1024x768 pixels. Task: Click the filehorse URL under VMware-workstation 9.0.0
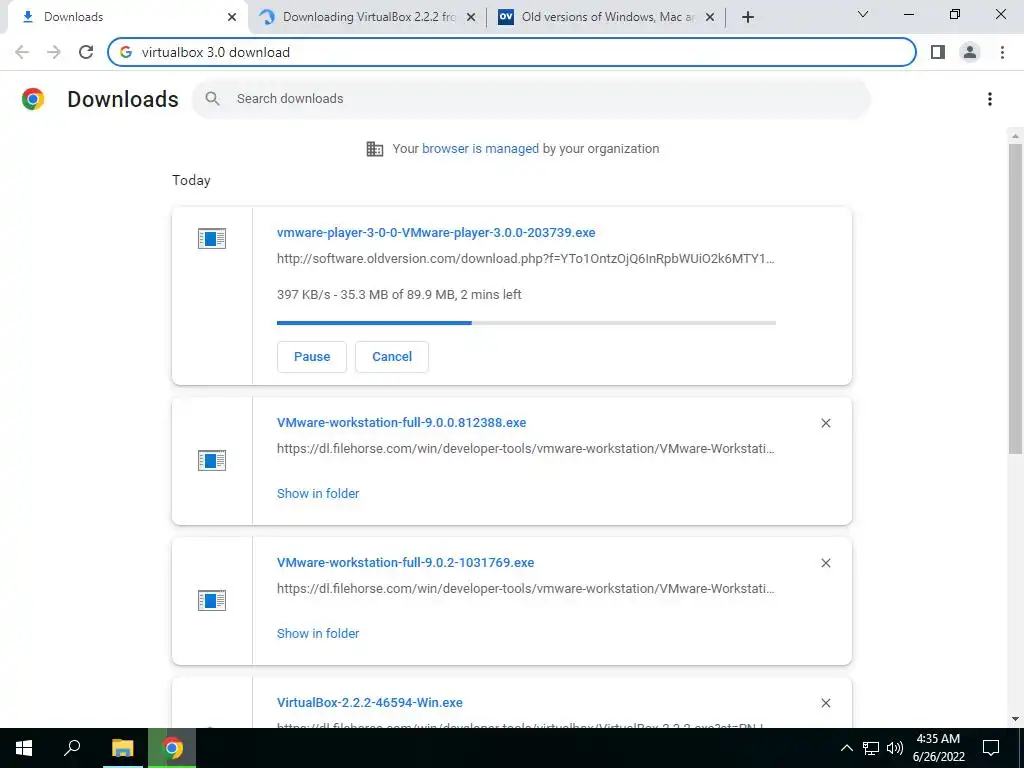point(526,449)
